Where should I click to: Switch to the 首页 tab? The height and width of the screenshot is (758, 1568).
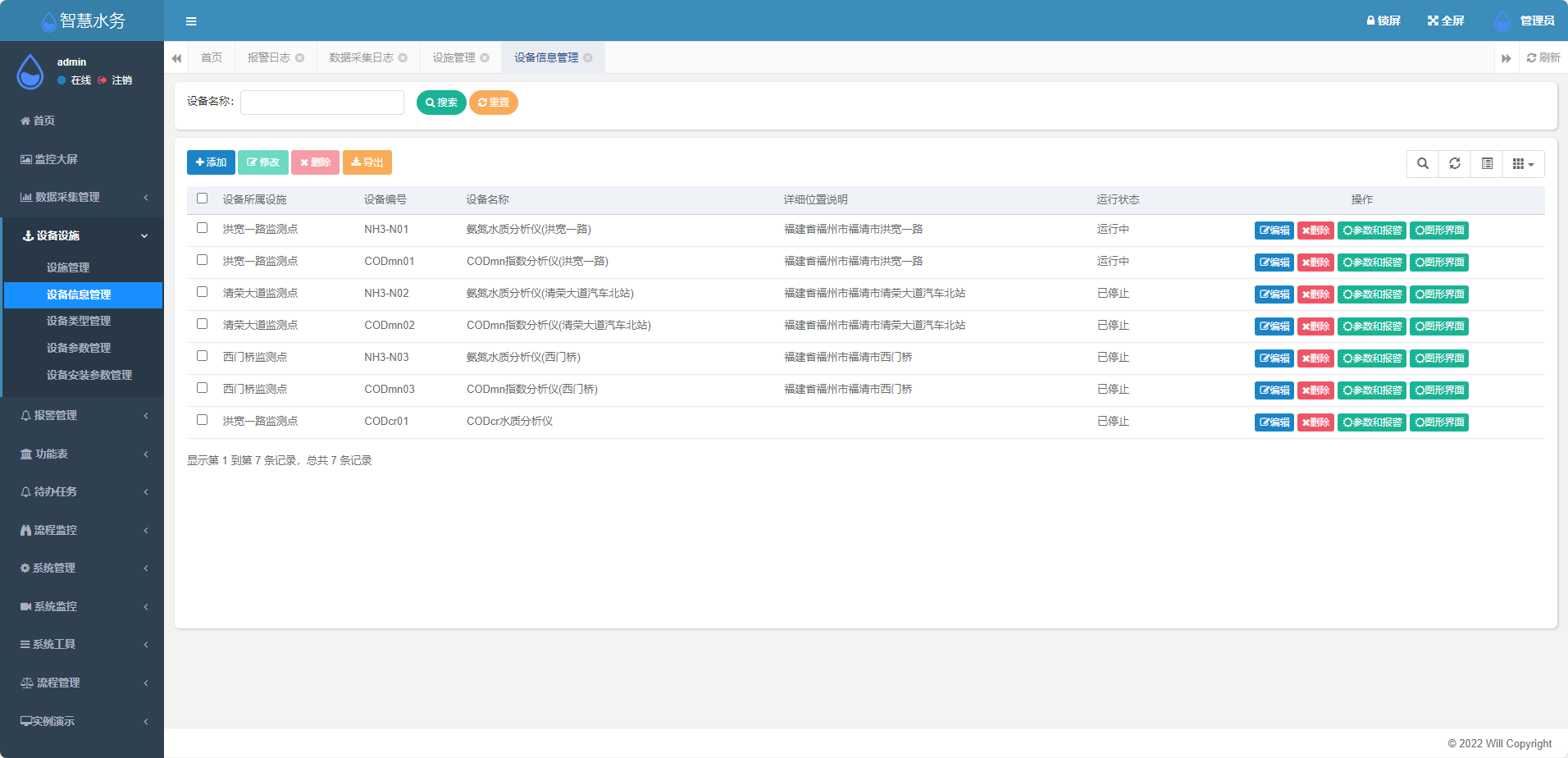(212, 57)
